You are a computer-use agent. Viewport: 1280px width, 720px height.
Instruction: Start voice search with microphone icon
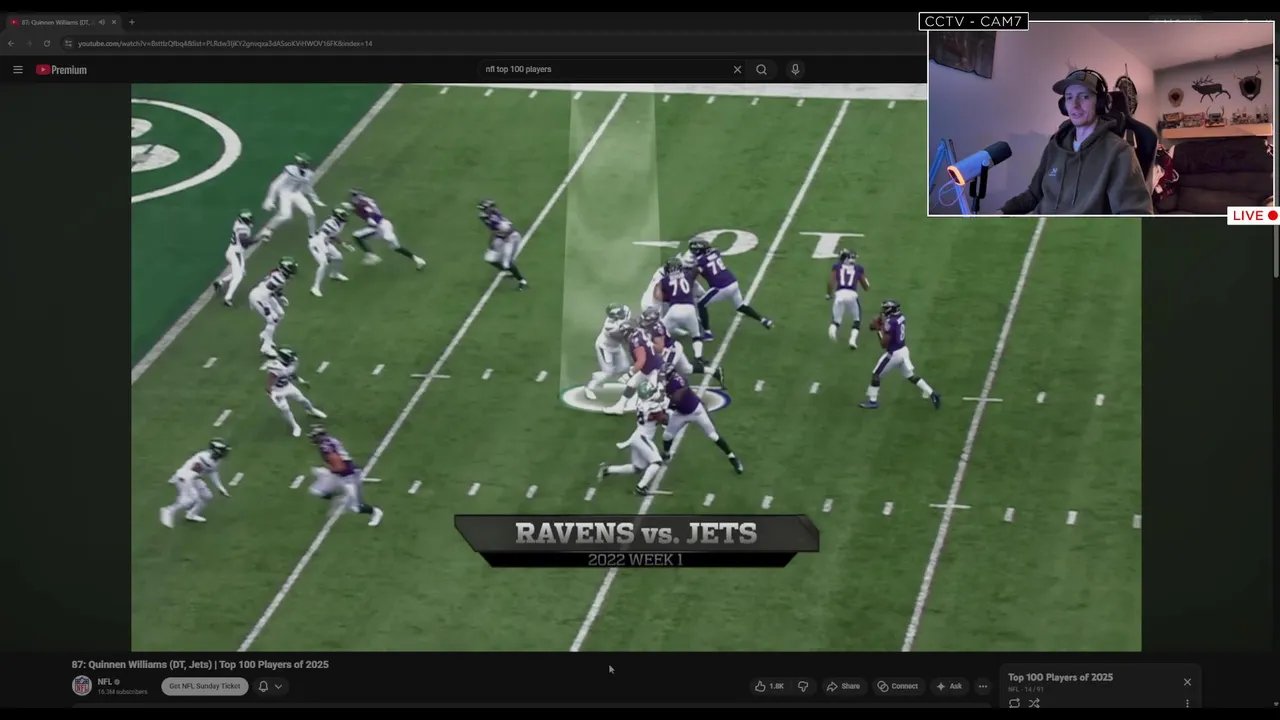click(795, 69)
